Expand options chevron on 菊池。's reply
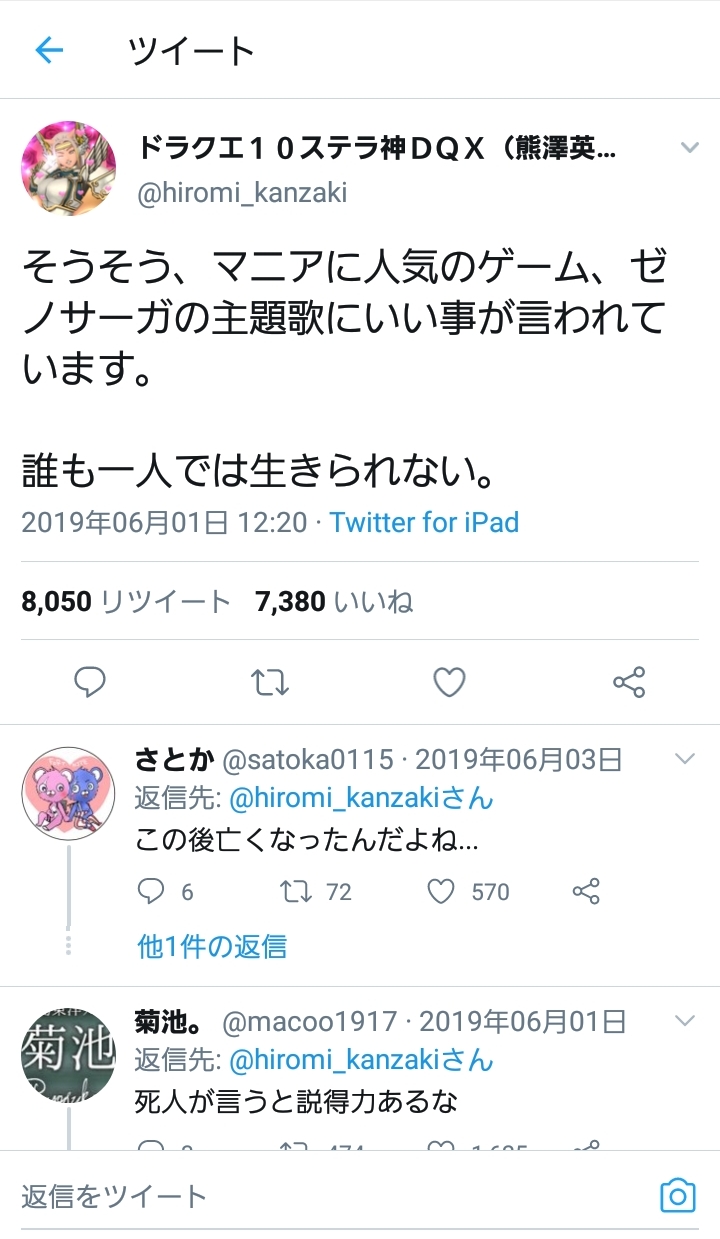Screen dimensions: 720x1239 [685, 1021]
